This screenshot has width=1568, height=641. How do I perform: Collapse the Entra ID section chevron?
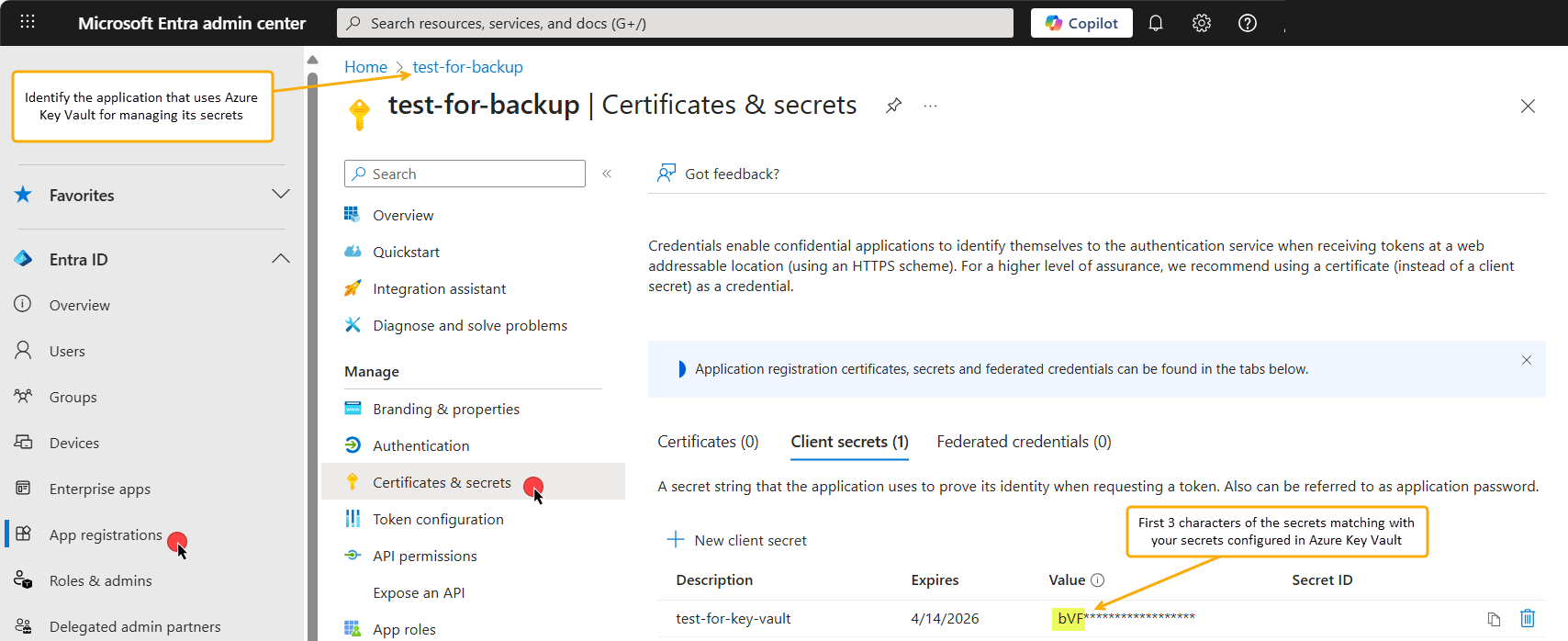281,259
